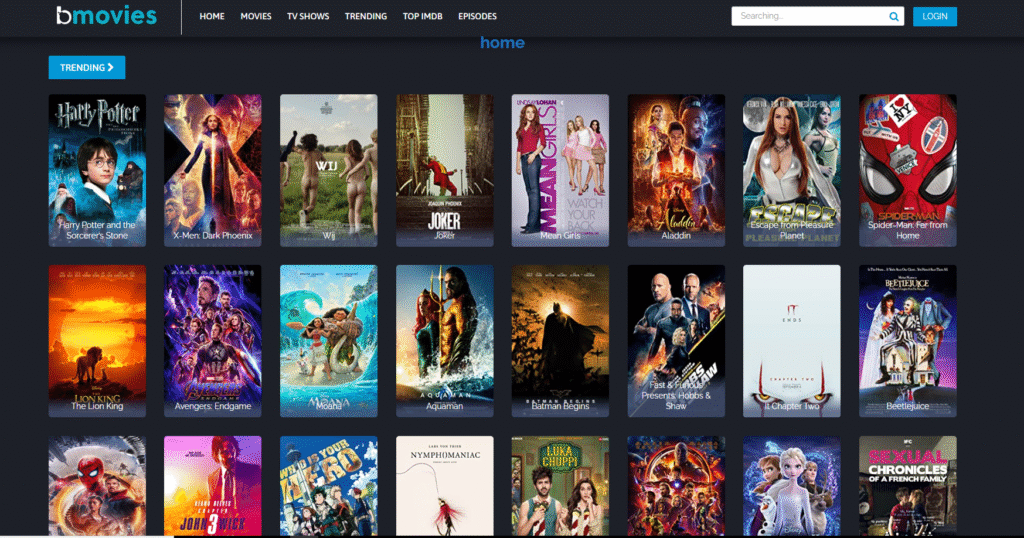The width and height of the screenshot is (1024, 538).
Task: Click the search magnifier icon
Action: pyautogui.click(x=893, y=17)
